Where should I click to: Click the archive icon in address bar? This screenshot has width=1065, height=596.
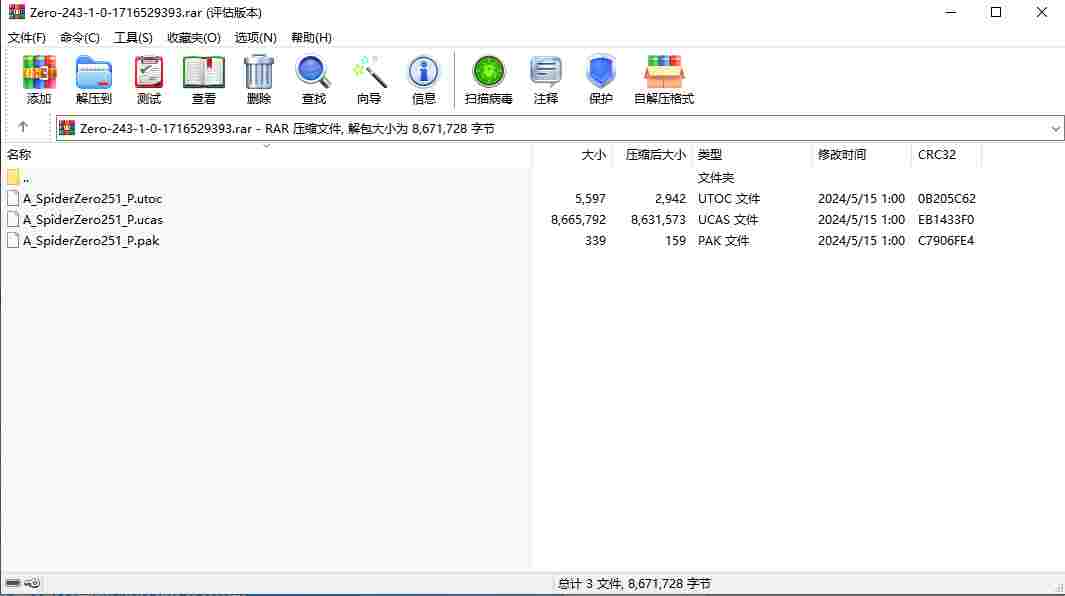coord(67,128)
